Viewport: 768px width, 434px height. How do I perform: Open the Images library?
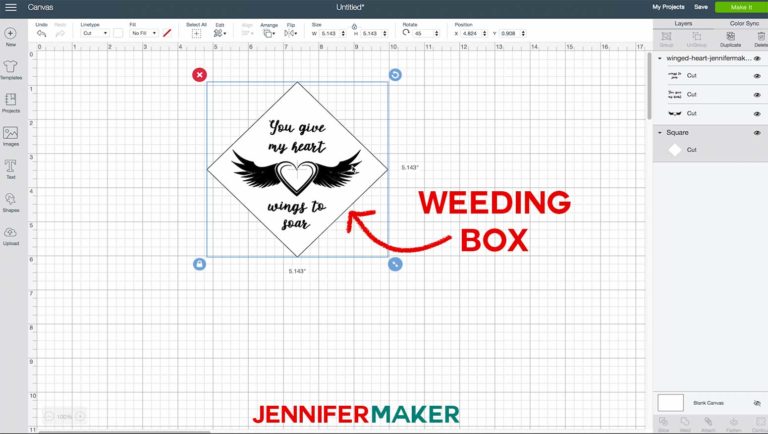pos(10,136)
